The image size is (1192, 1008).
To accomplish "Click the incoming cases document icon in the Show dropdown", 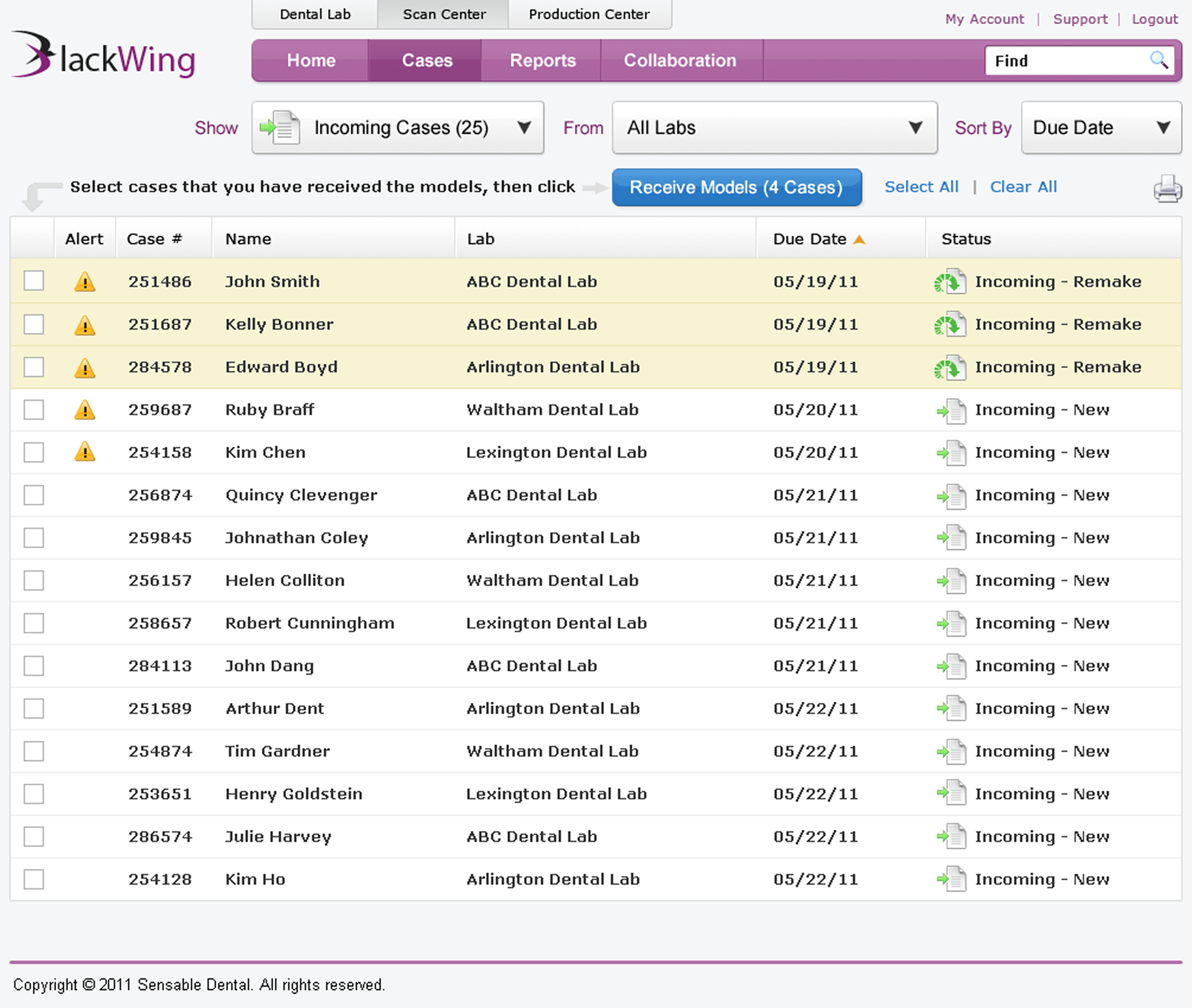I will pos(280,127).
